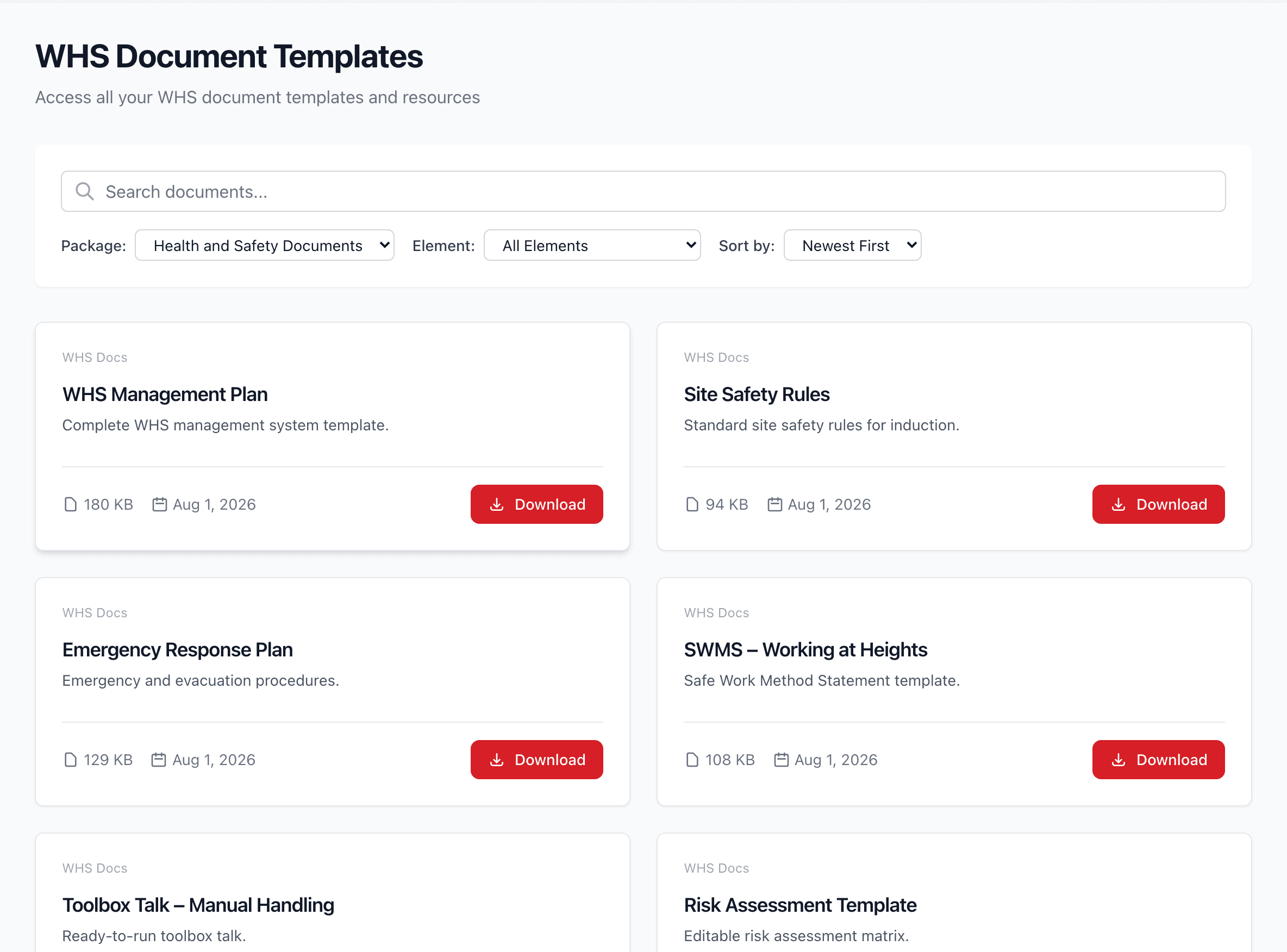Click 'Complete WHS management system template.' description
The image size is (1287, 952).
click(226, 425)
